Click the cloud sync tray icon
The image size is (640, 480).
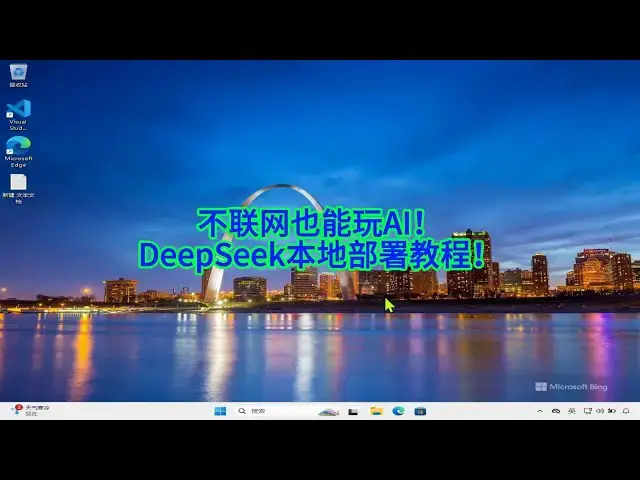pos(556,411)
